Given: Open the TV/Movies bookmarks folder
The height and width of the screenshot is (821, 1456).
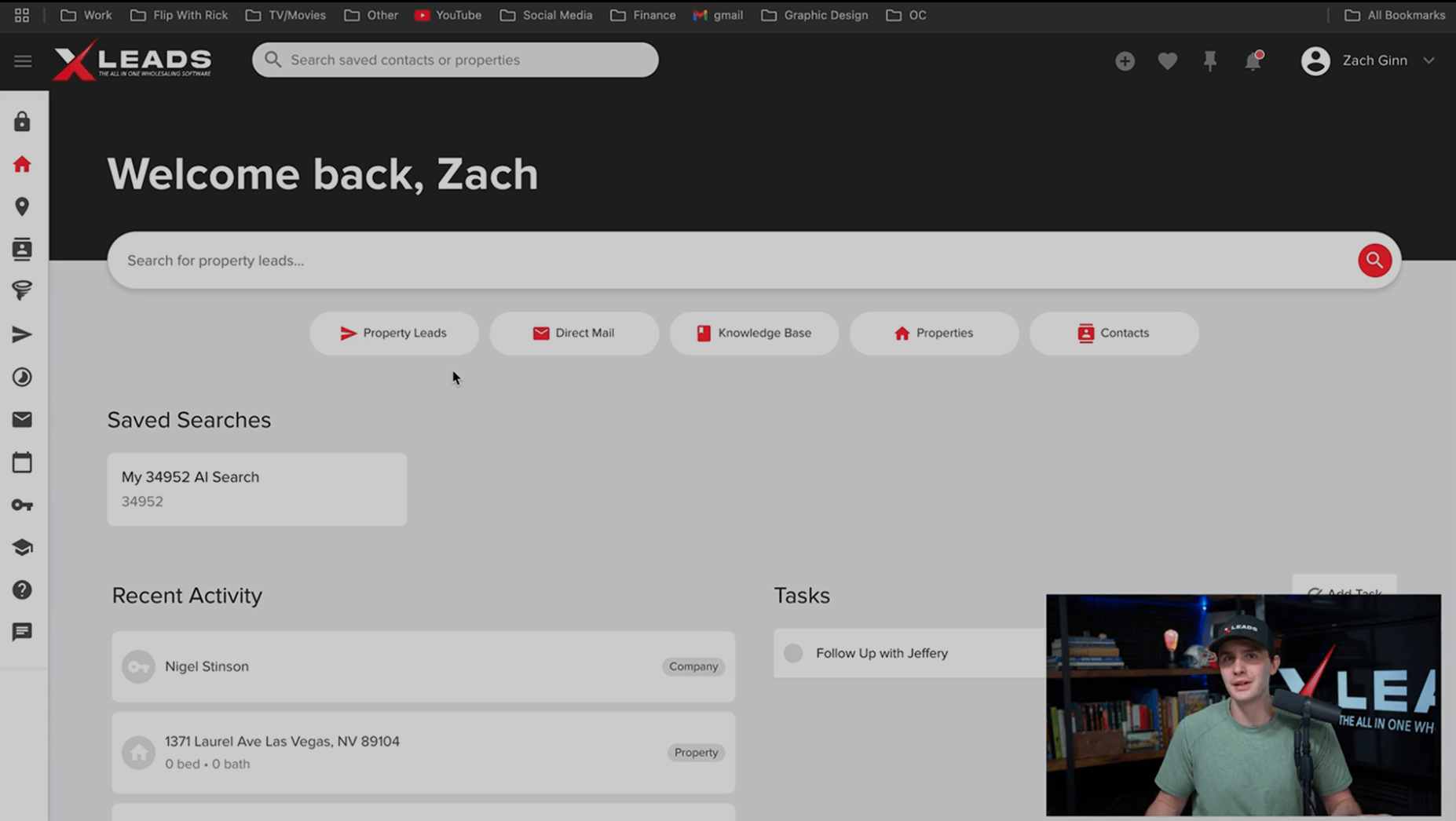Looking at the screenshot, I should click(x=286, y=15).
